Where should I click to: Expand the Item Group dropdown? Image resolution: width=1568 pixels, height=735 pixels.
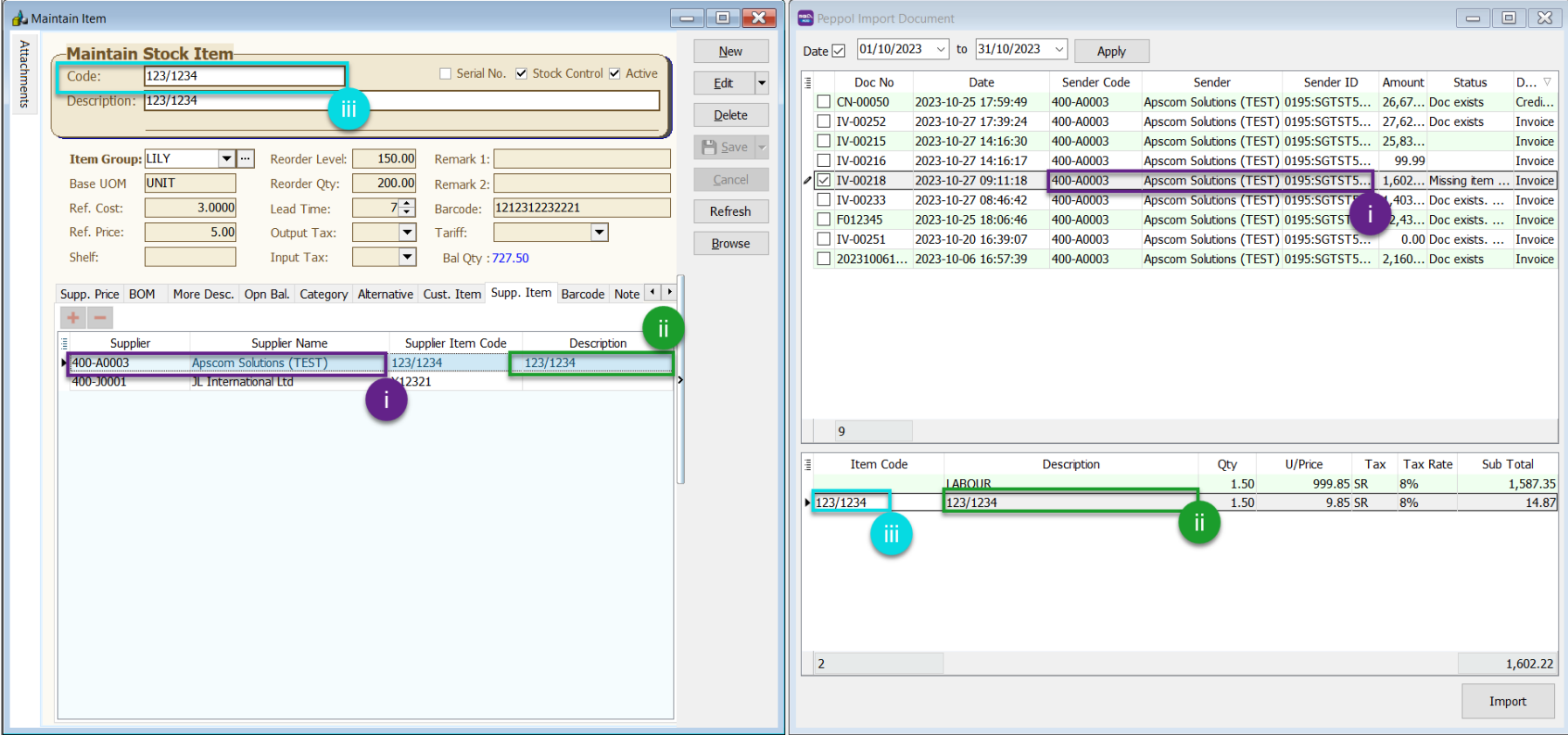pyautogui.click(x=227, y=158)
